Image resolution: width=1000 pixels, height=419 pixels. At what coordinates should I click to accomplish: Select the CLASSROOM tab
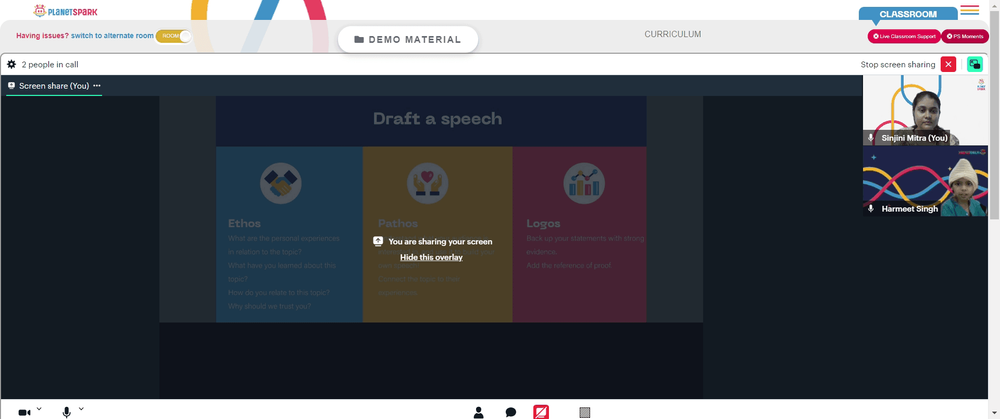pos(908,14)
